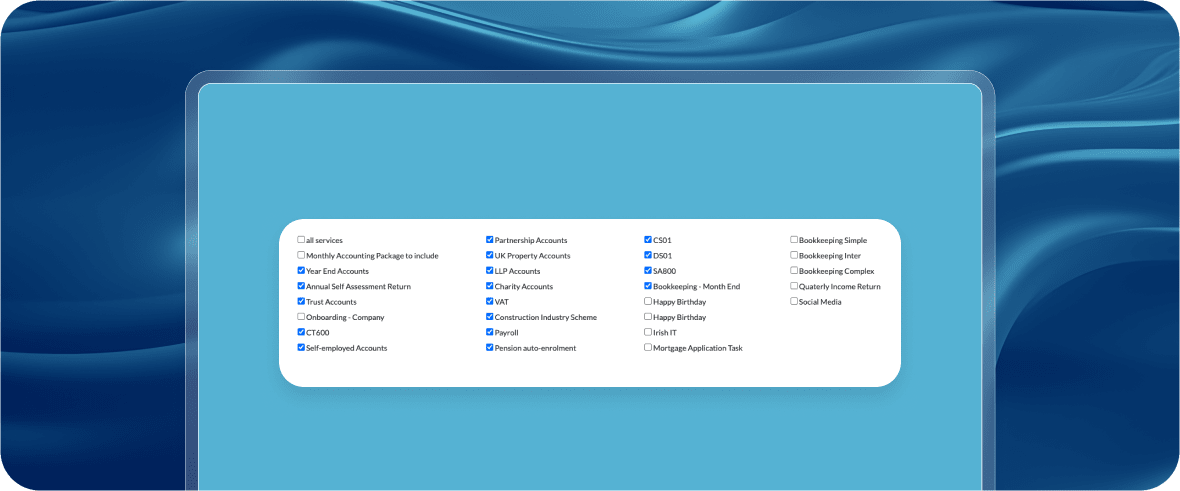Uncheck UK Property Accounts
Viewport: 1180px width, 491px height.
[x=490, y=255]
